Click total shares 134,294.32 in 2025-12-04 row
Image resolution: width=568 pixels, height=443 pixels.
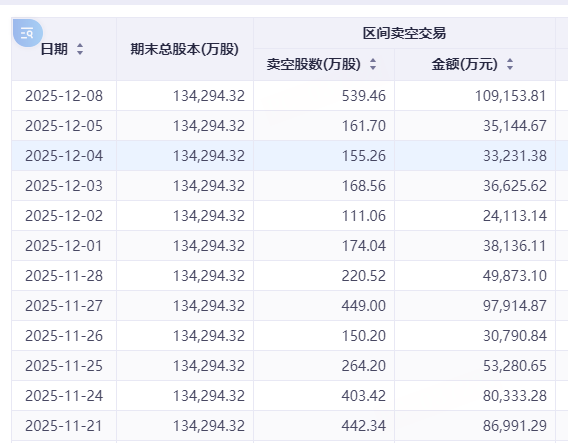coord(209,156)
